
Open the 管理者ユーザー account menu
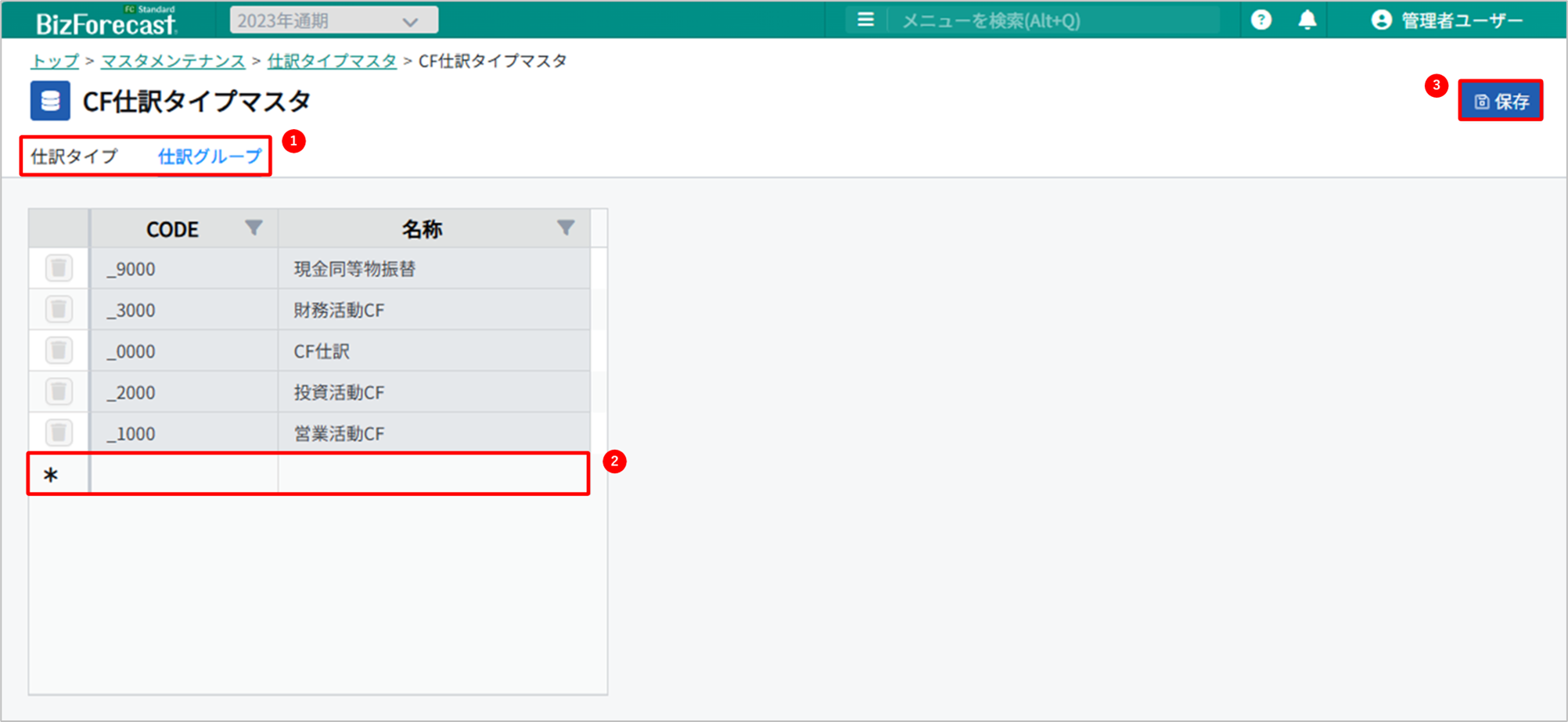point(1448,21)
